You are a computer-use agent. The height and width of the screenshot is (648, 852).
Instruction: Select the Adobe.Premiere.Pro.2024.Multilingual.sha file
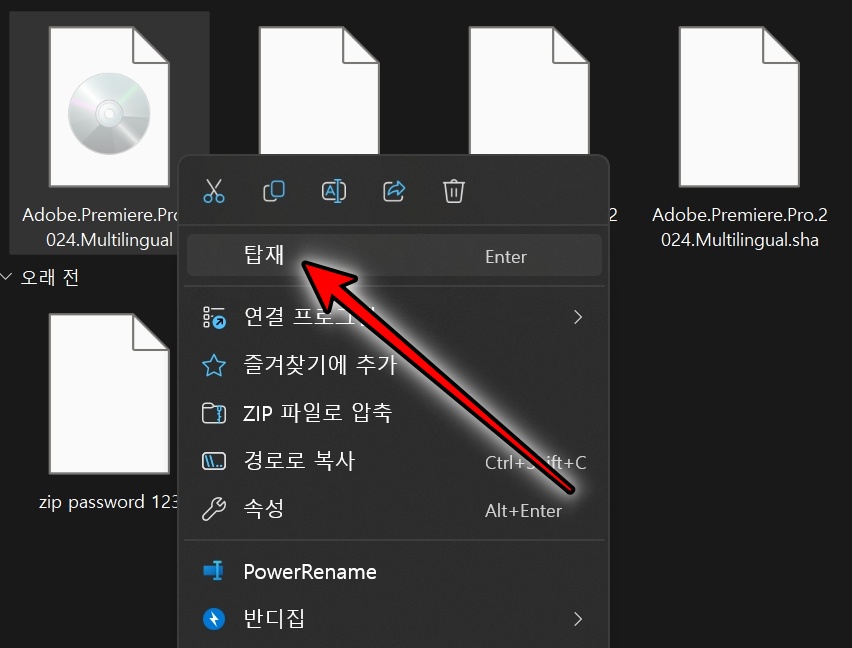click(x=739, y=137)
